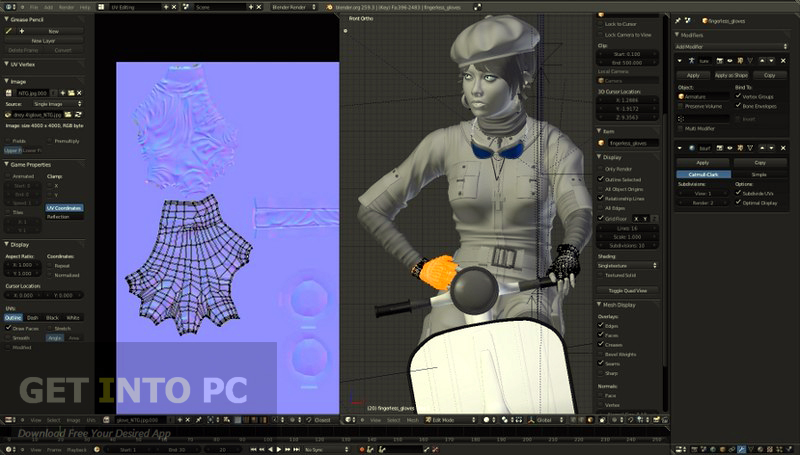The height and width of the screenshot is (455, 800).
Task: Select the modifiers wrench tab icon
Action: 741,449
